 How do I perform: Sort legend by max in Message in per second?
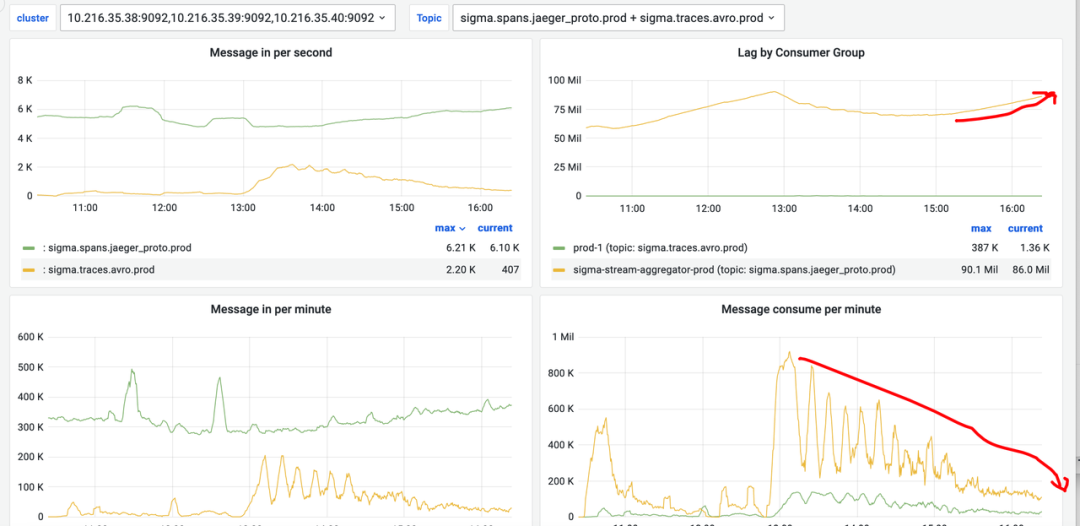tap(445, 229)
